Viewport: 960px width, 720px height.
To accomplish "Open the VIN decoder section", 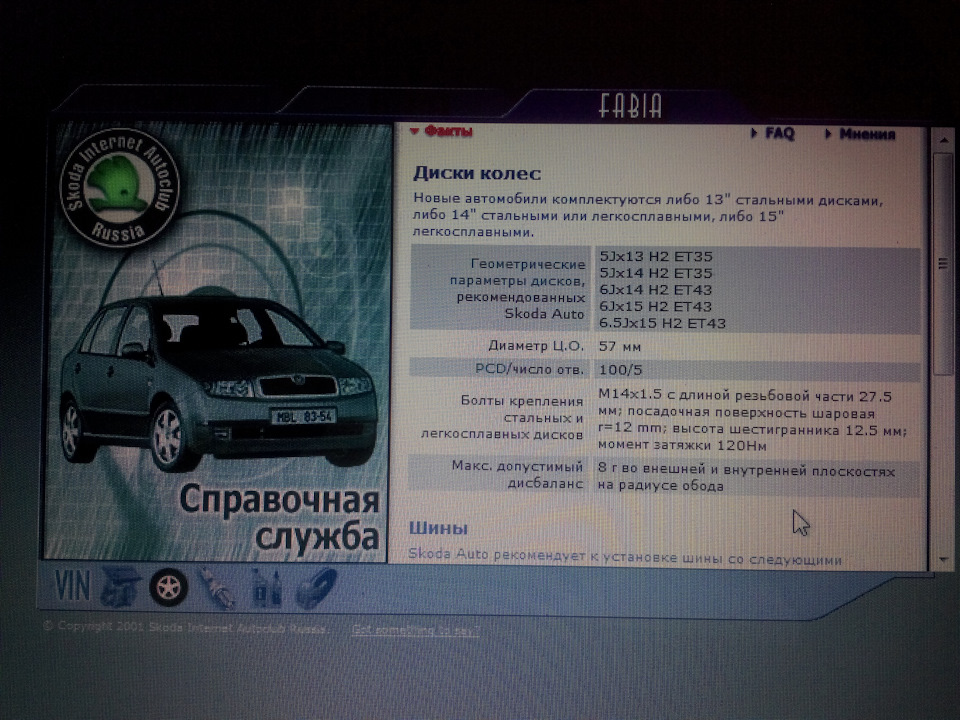I will coord(72,587).
